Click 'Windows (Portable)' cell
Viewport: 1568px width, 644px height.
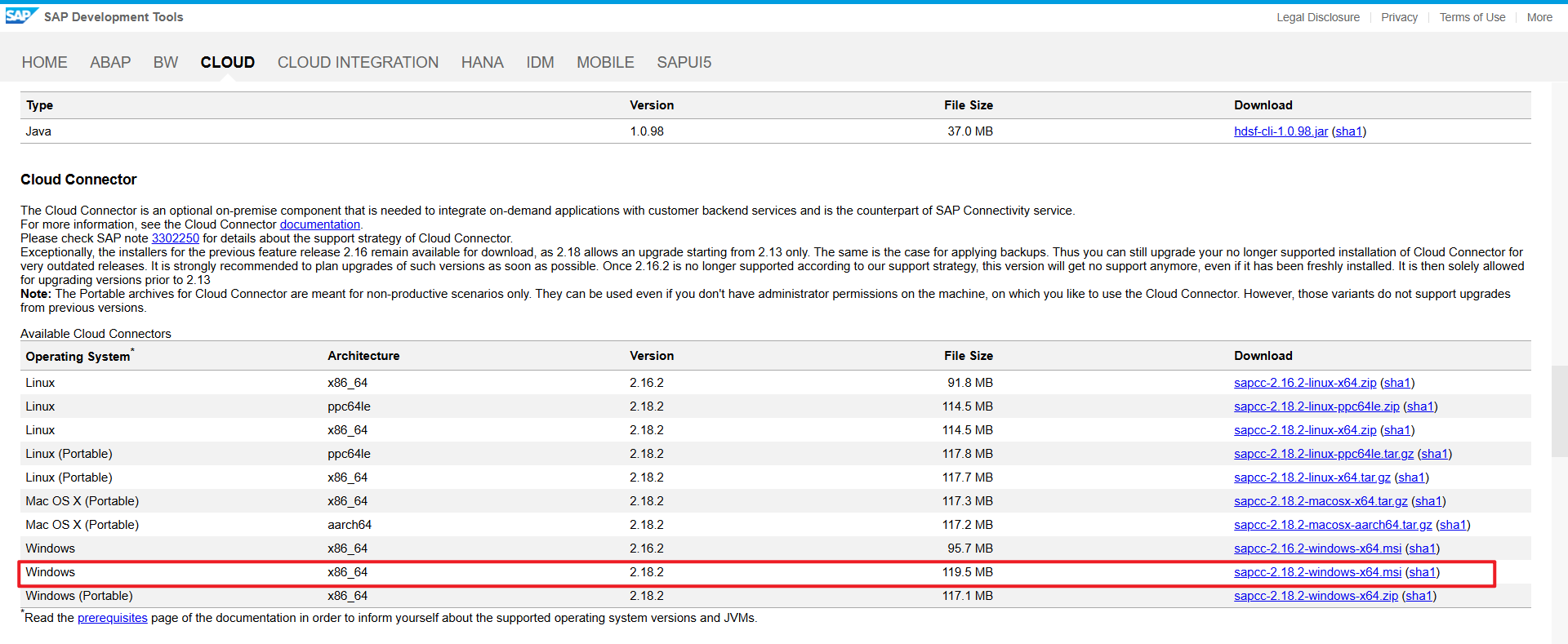click(x=79, y=596)
